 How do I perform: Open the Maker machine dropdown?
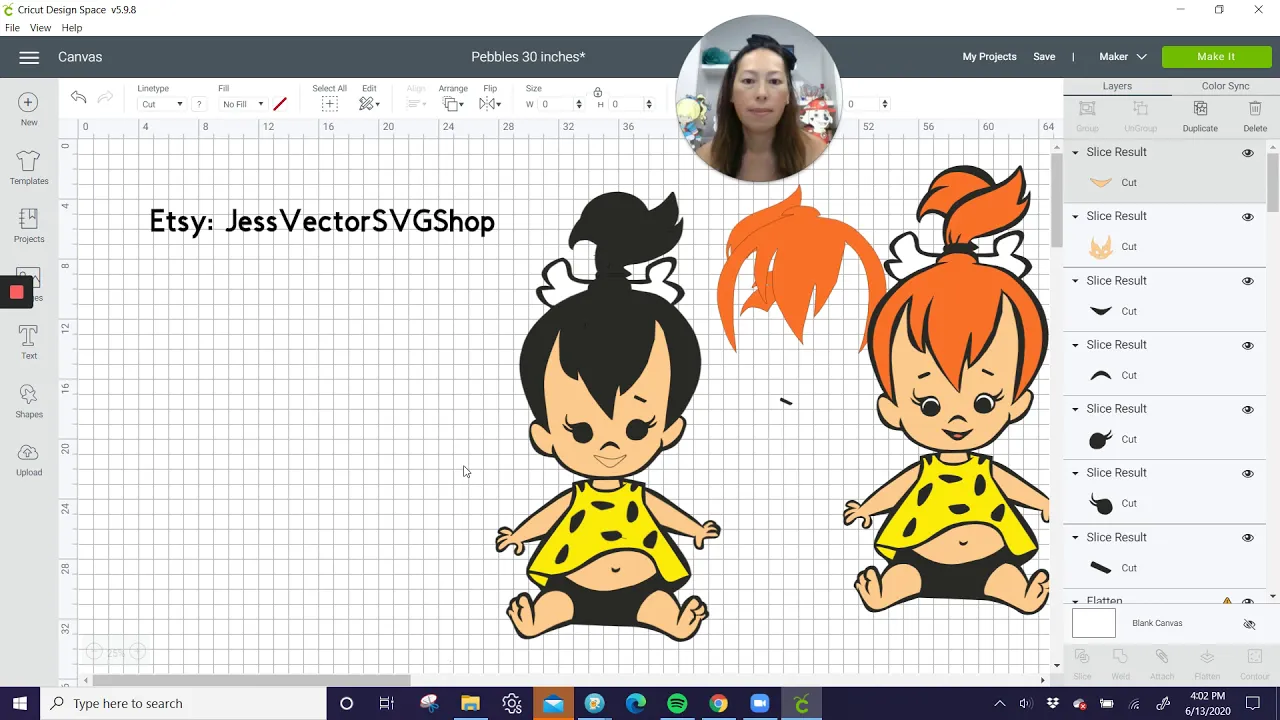click(1122, 57)
